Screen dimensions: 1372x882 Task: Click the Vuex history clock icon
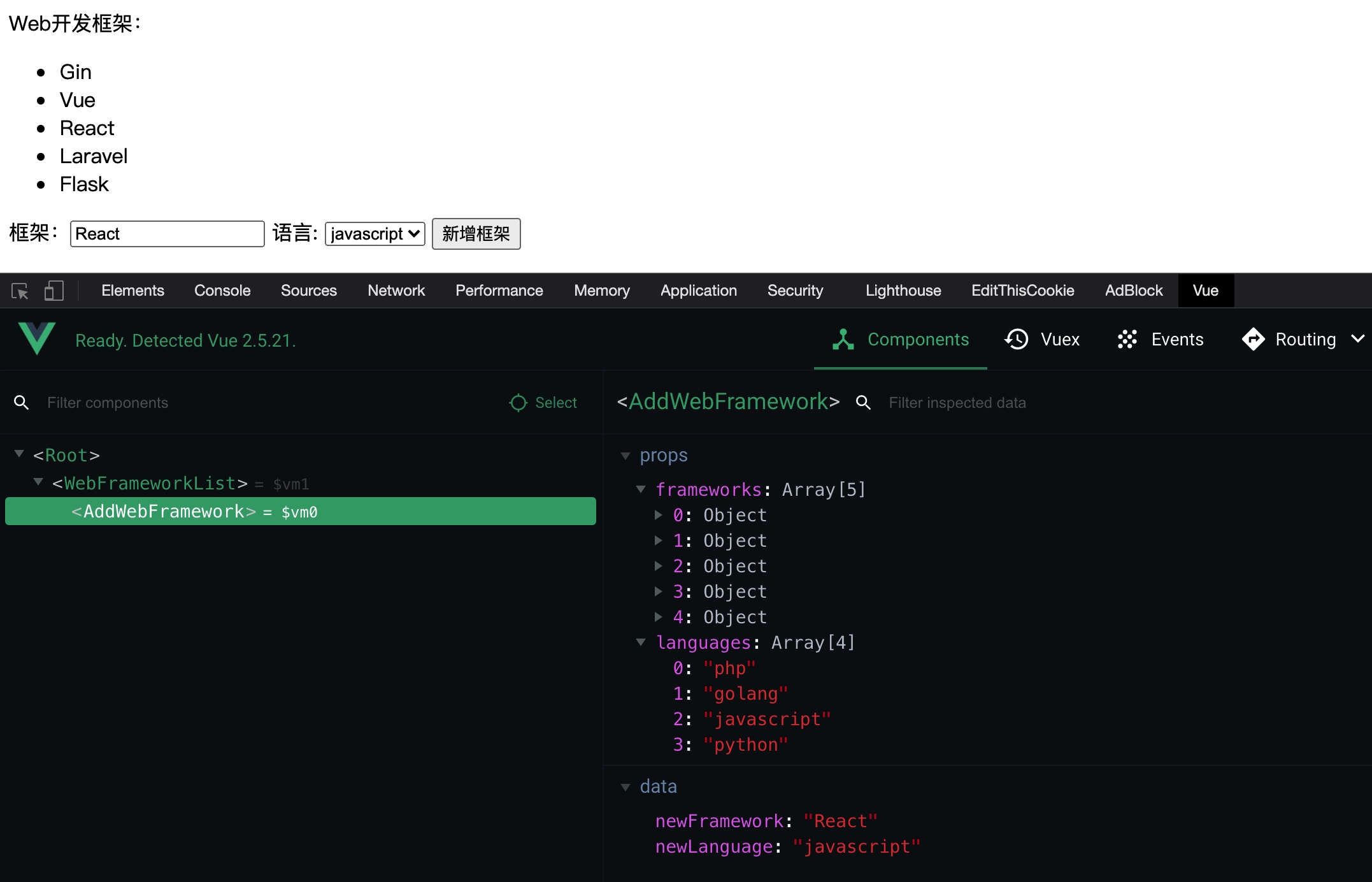[1017, 339]
